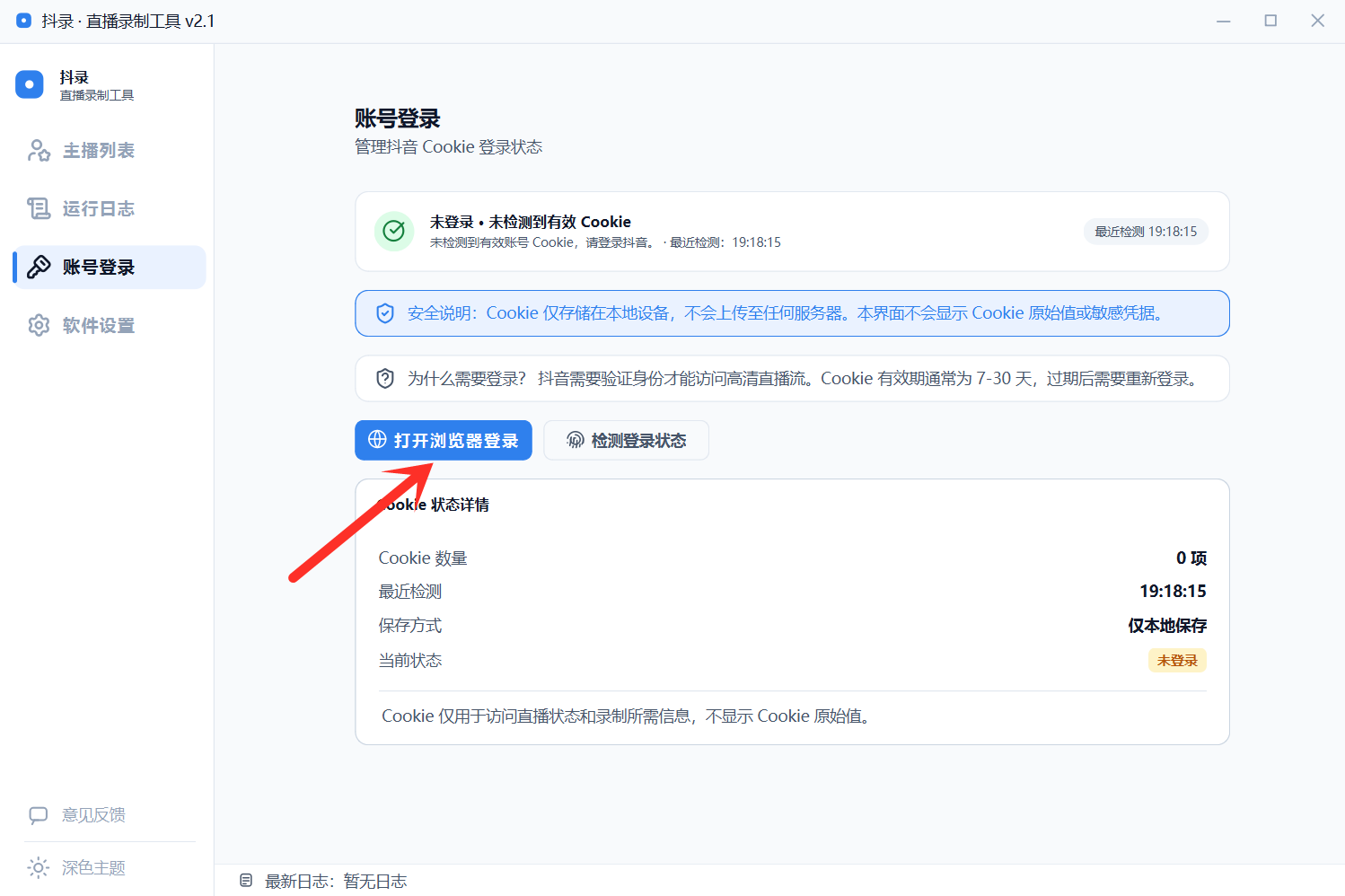Click the 未登录 status tag
This screenshot has height=896, width=1345.
point(1177,661)
